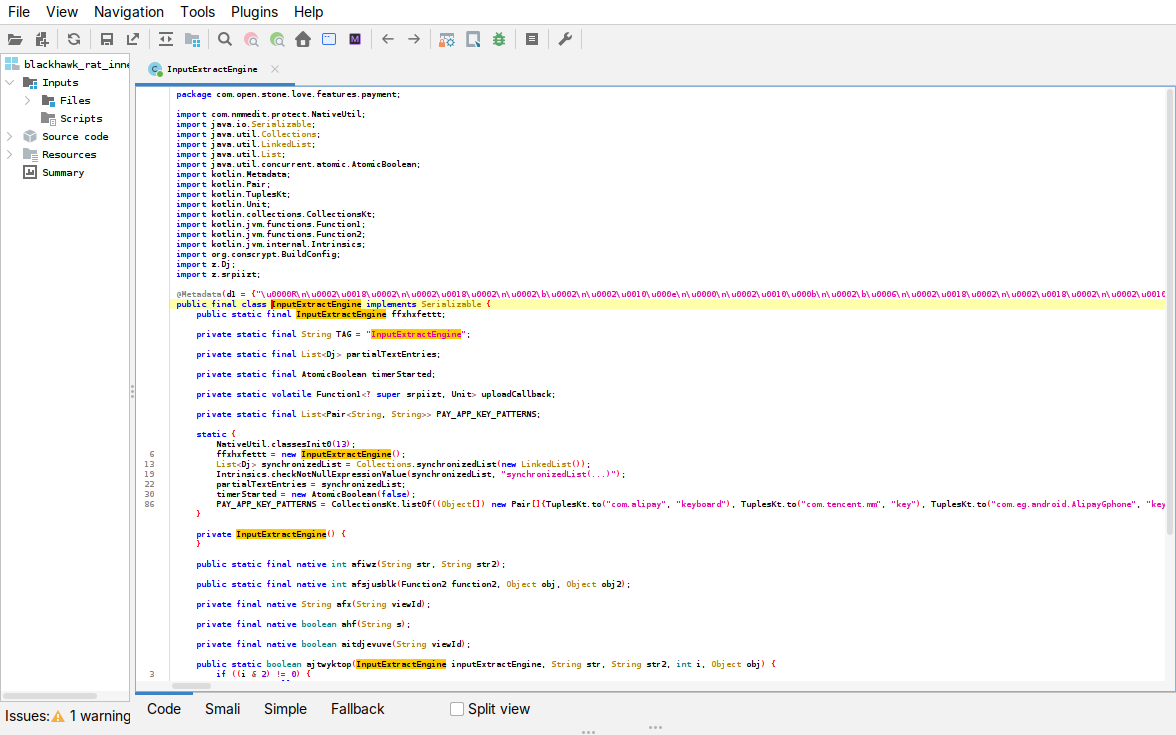Open file via folder icon in toolbar
The height and width of the screenshot is (735, 1176).
(x=15, y=40)
